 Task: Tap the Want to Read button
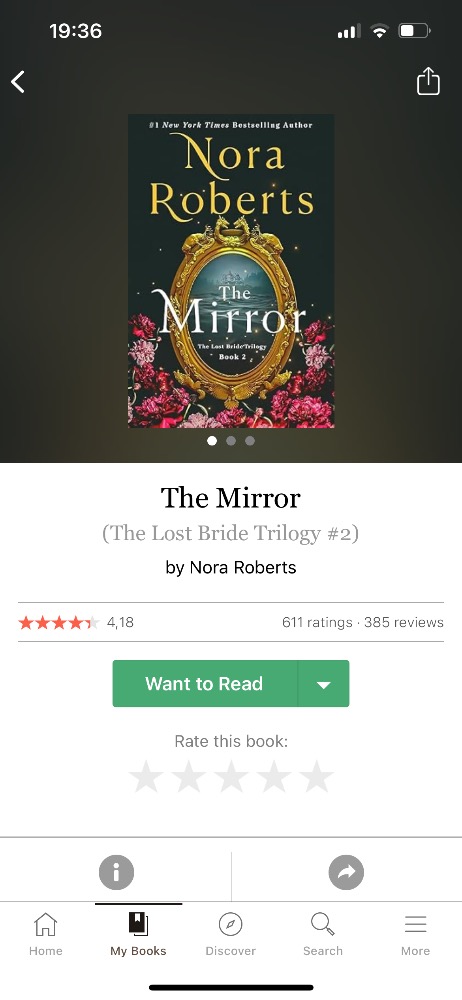(x=205, y=683)
